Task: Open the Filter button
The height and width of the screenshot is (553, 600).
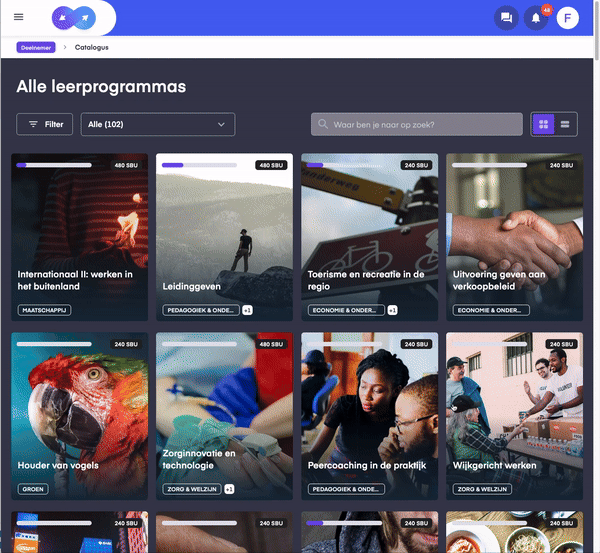Action: 44,124
